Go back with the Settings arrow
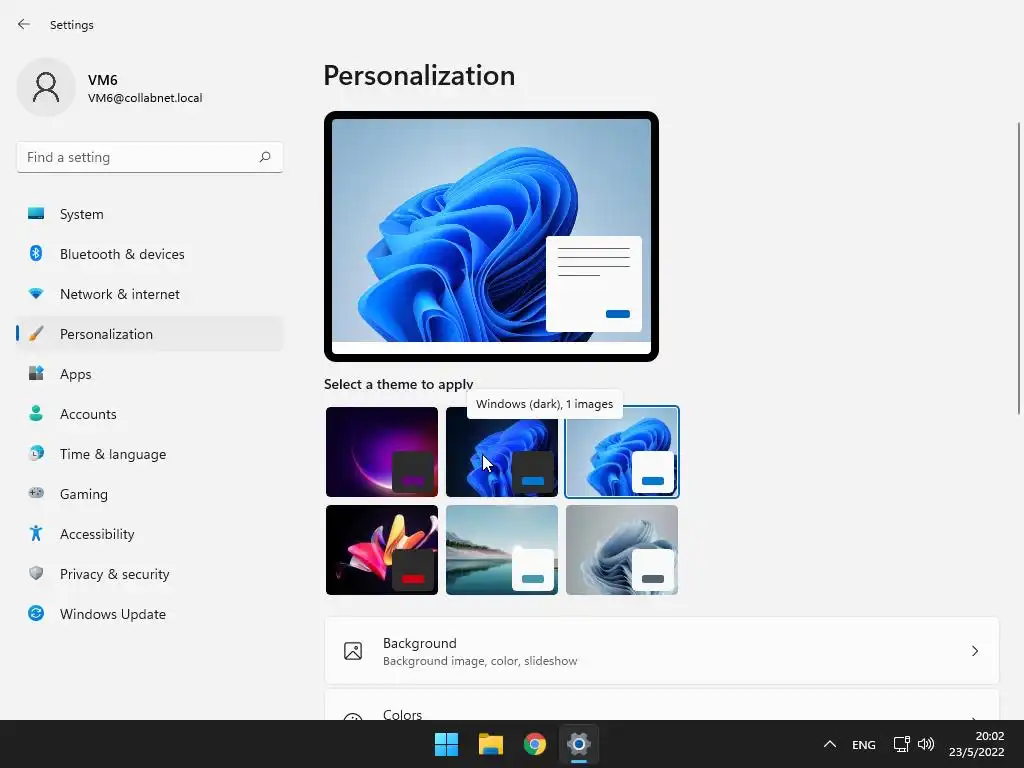This screenshot has height=768, width=1024. coord(24,24)
